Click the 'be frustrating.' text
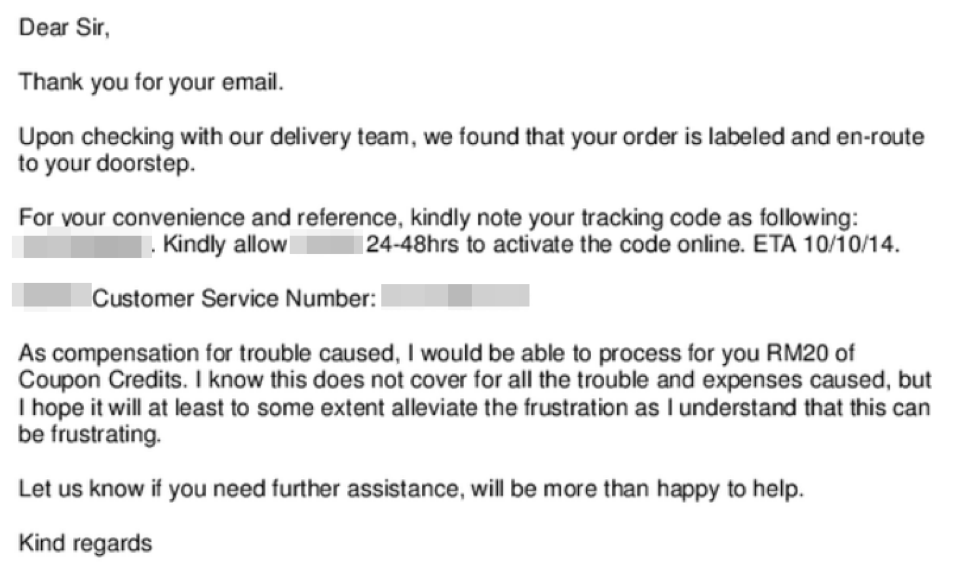Screen dimensions: 974x570 (x=89, y=435)
